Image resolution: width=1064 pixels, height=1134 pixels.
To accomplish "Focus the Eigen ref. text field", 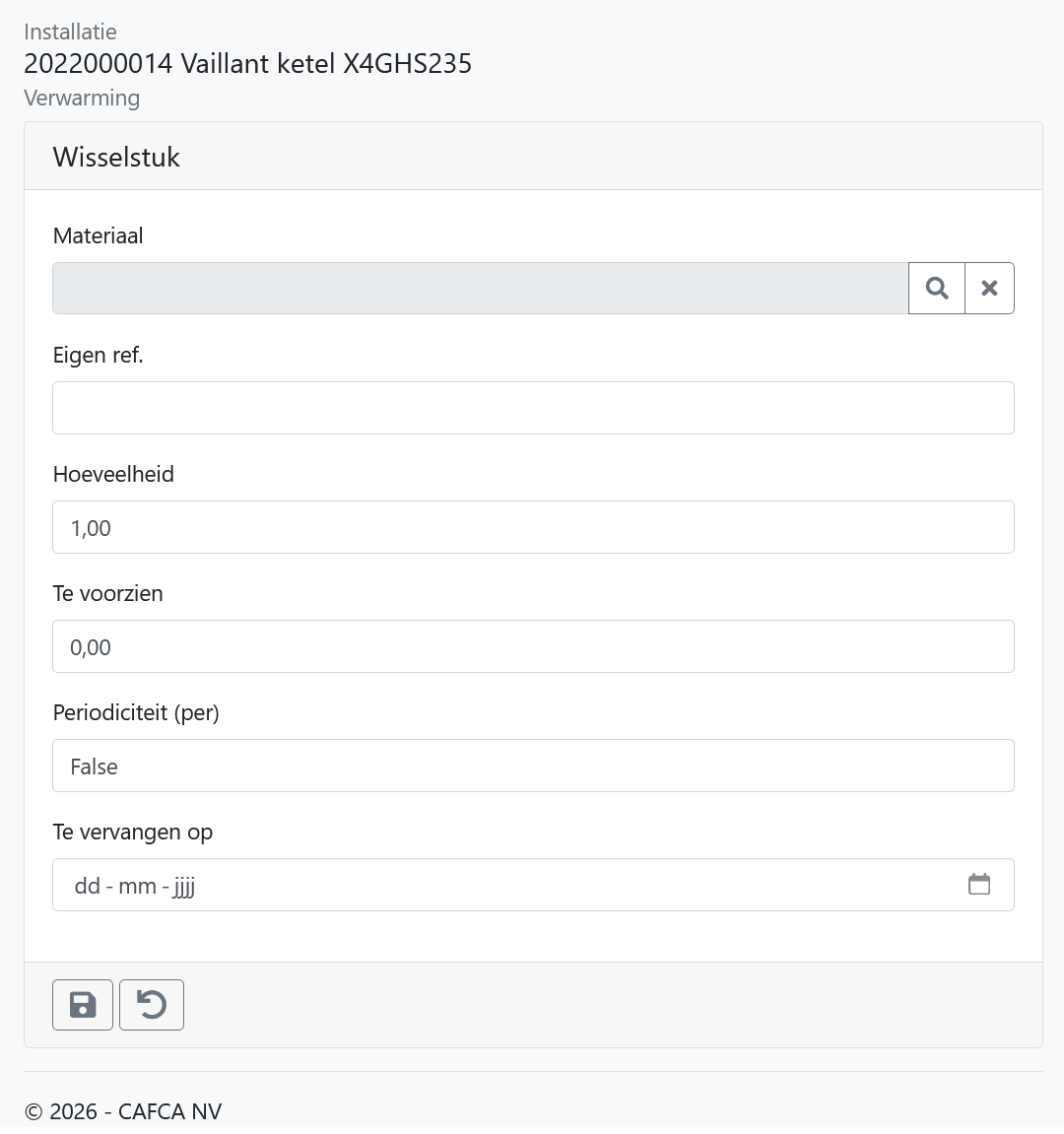I will 533,408.
